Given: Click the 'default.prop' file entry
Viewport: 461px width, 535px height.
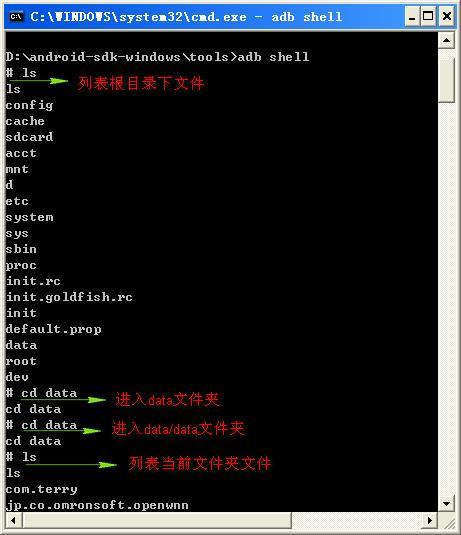Looking at the screenshot, I should pos(54,329).
